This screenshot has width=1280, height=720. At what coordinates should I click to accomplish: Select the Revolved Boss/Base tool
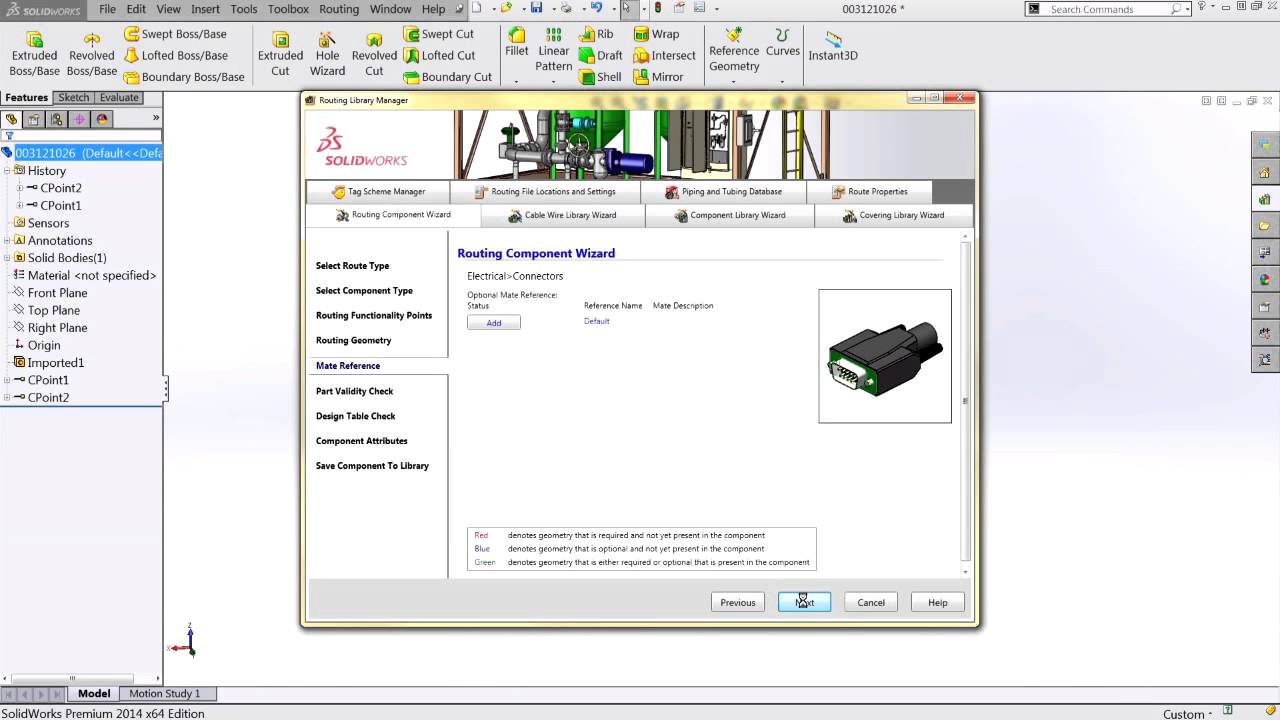[92, 54]
